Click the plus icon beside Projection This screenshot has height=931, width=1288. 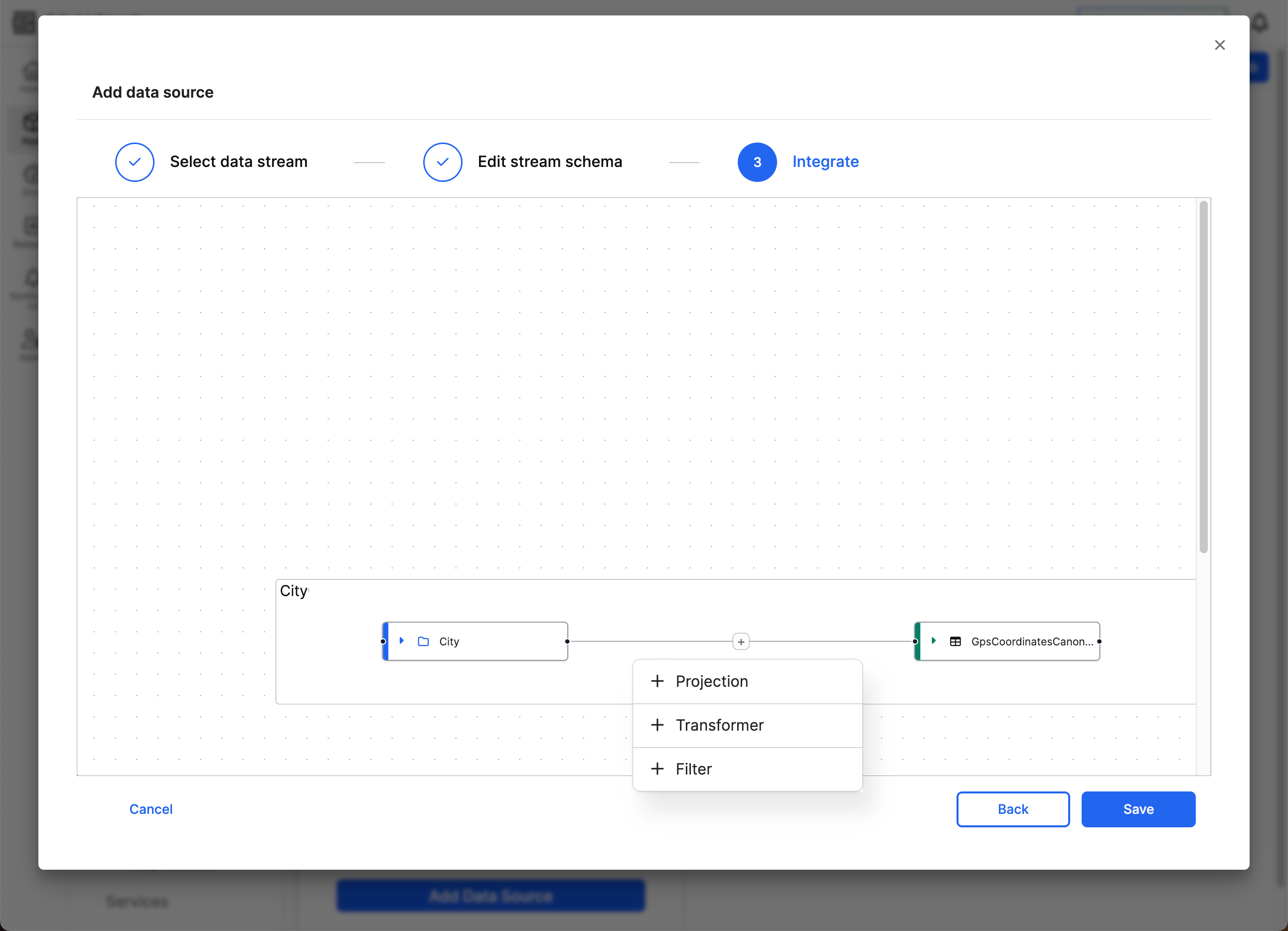[x=657, y=681]
